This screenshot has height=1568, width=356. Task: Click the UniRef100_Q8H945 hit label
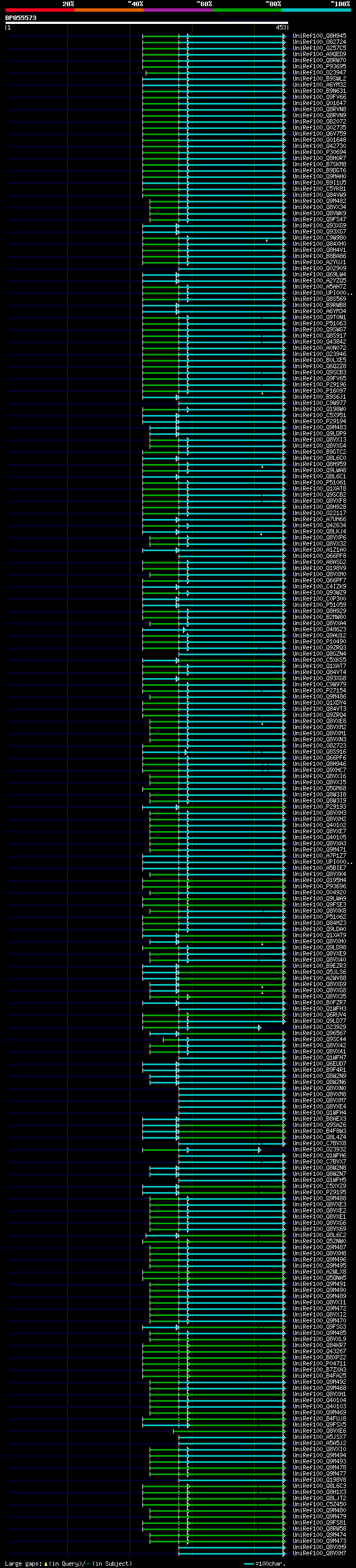click(x=319, y=36)
